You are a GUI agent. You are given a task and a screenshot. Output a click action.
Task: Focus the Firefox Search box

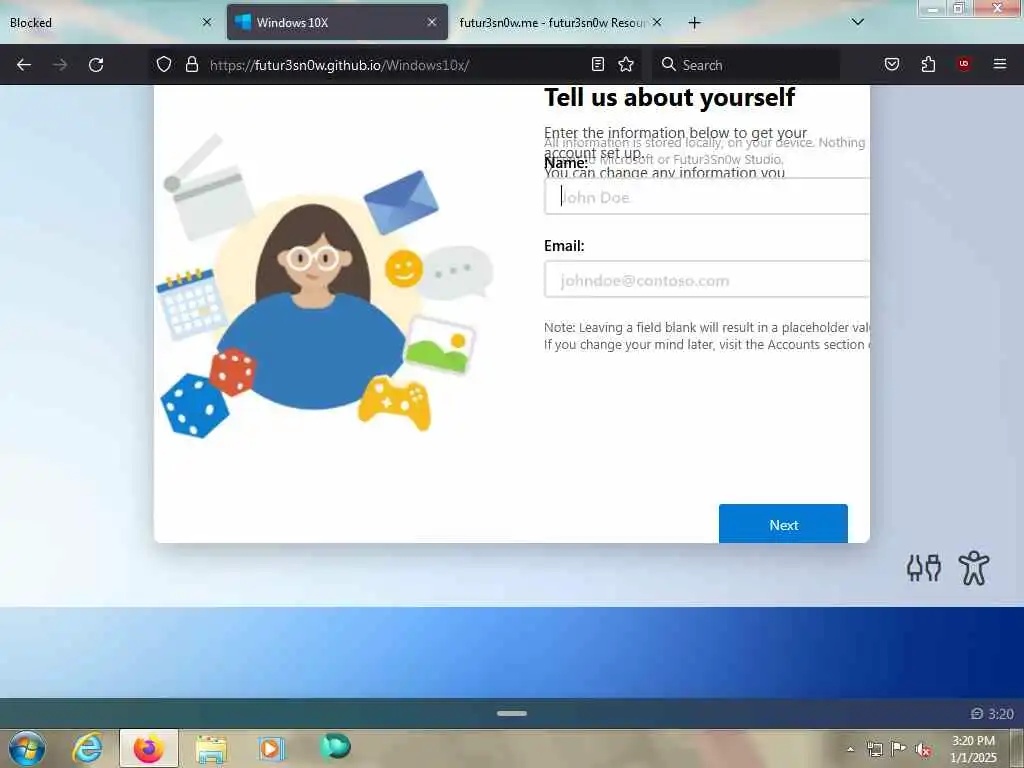point(746,65)
